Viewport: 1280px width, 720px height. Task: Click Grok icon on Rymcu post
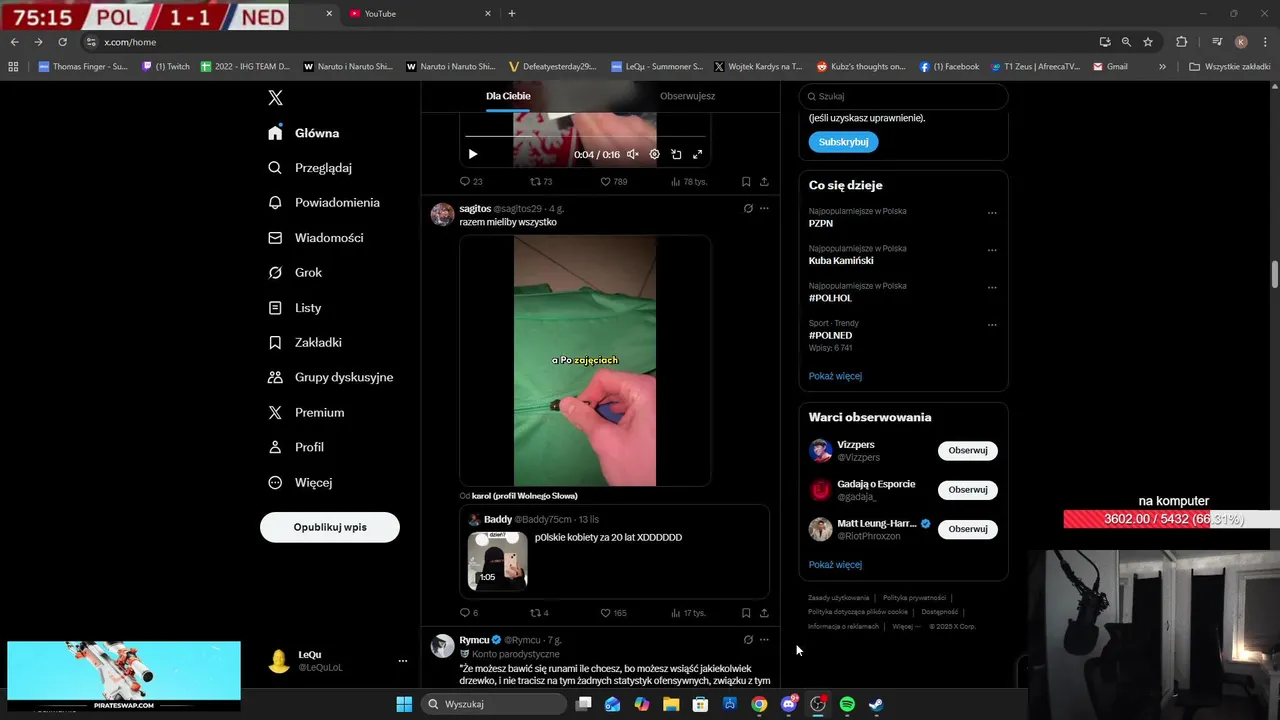click(748, 640)
